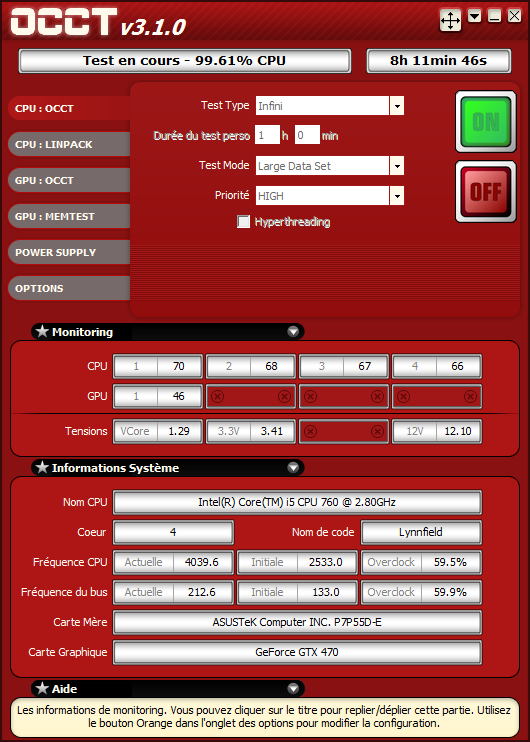This screenshot has width=530, height=742.
Task: Click the initial CPU frequency 2533.0
Action: [x=326, y=562]
